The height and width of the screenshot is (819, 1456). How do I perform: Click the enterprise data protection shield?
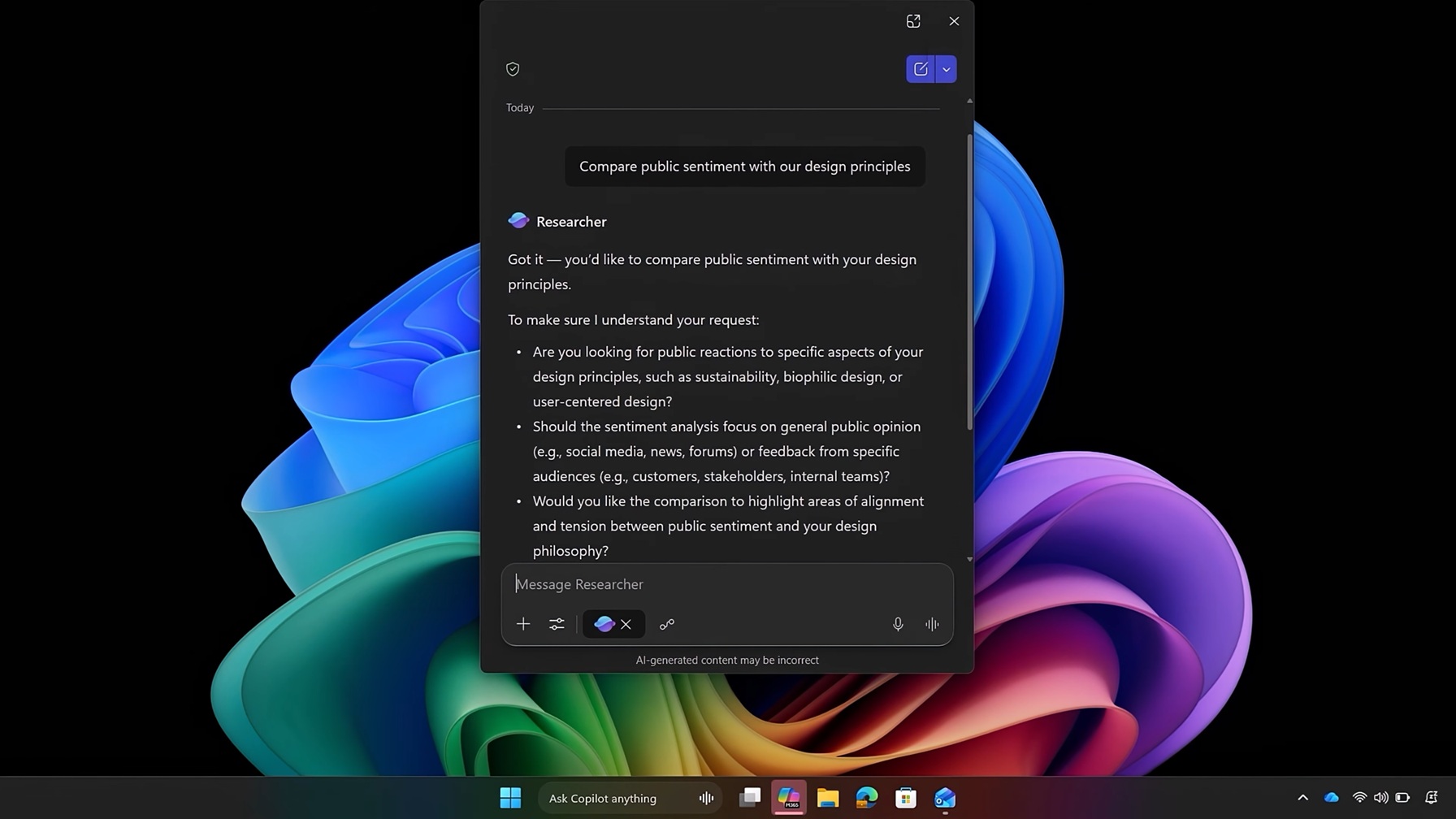click(x=513, y=69)
